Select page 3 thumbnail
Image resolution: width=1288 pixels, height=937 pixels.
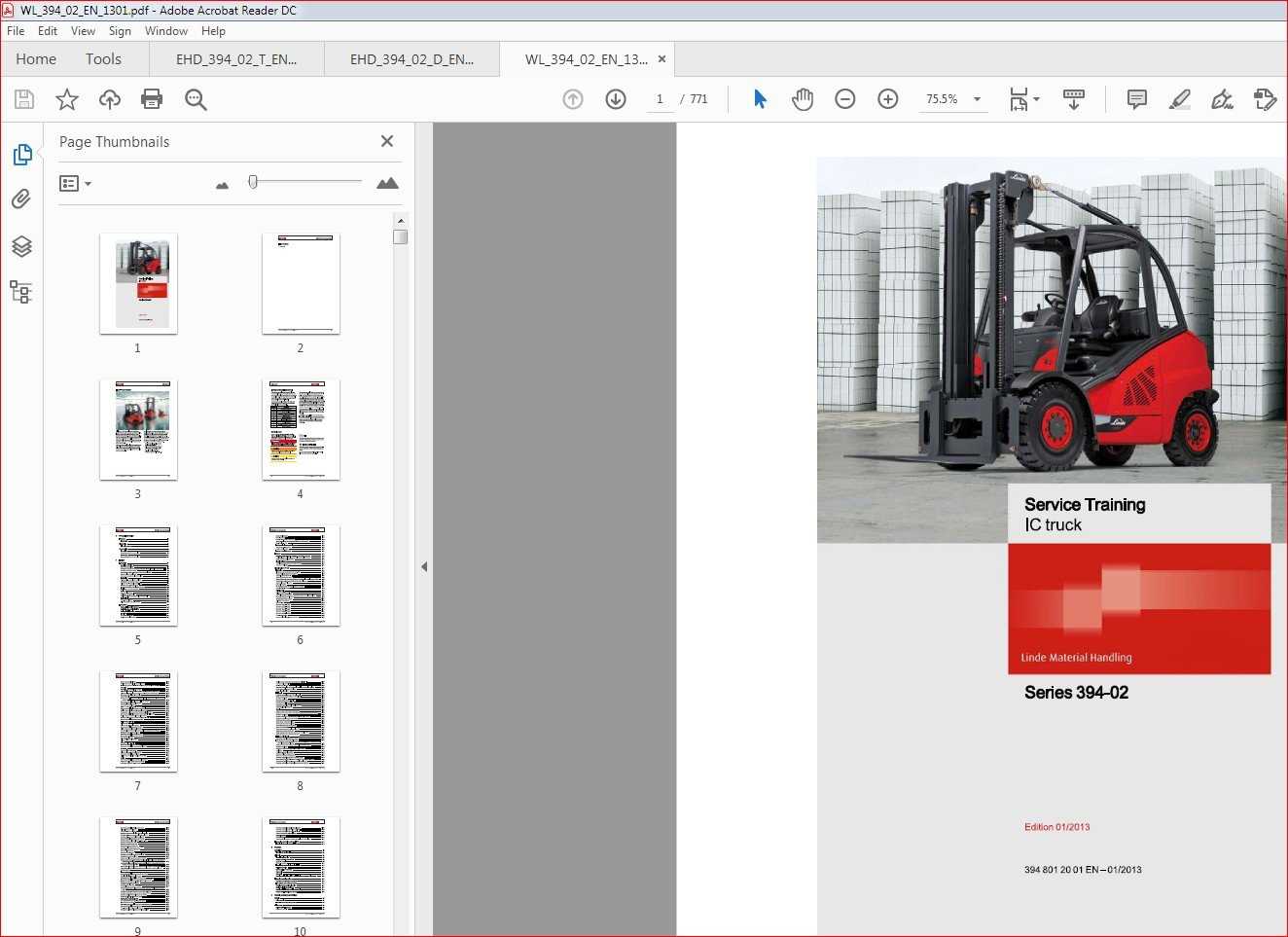click(138, 429)
